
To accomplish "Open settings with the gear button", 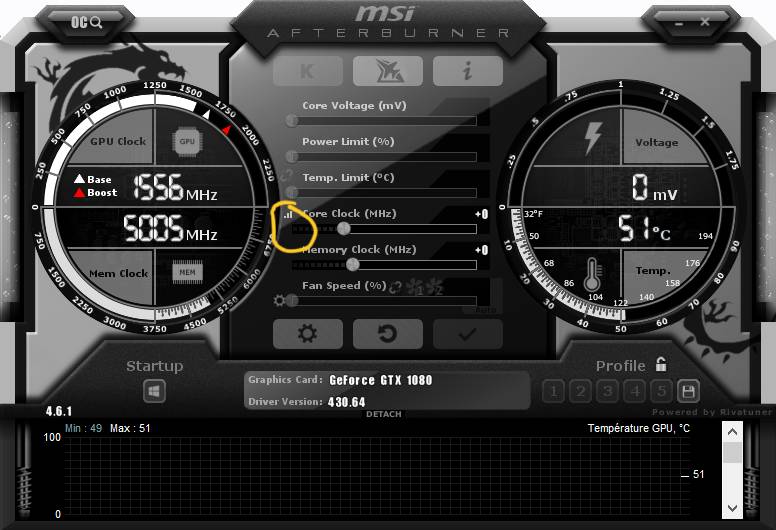I will coord(307,334).
